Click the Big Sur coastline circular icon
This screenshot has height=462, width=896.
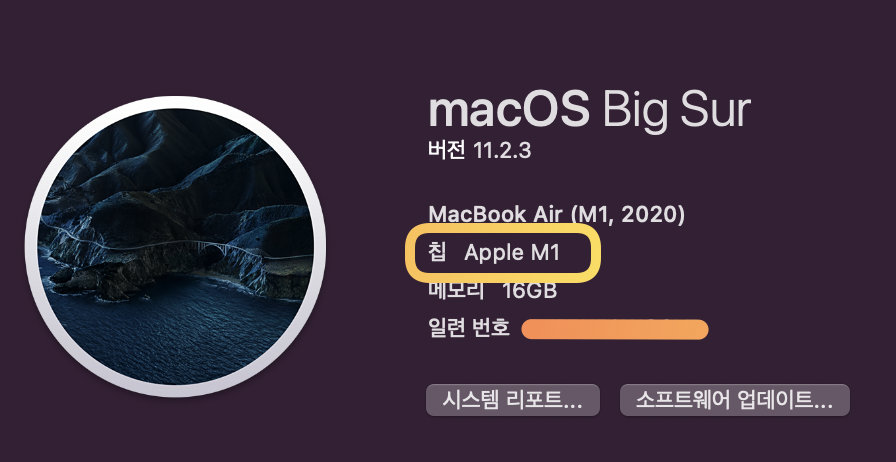[175, 246]
